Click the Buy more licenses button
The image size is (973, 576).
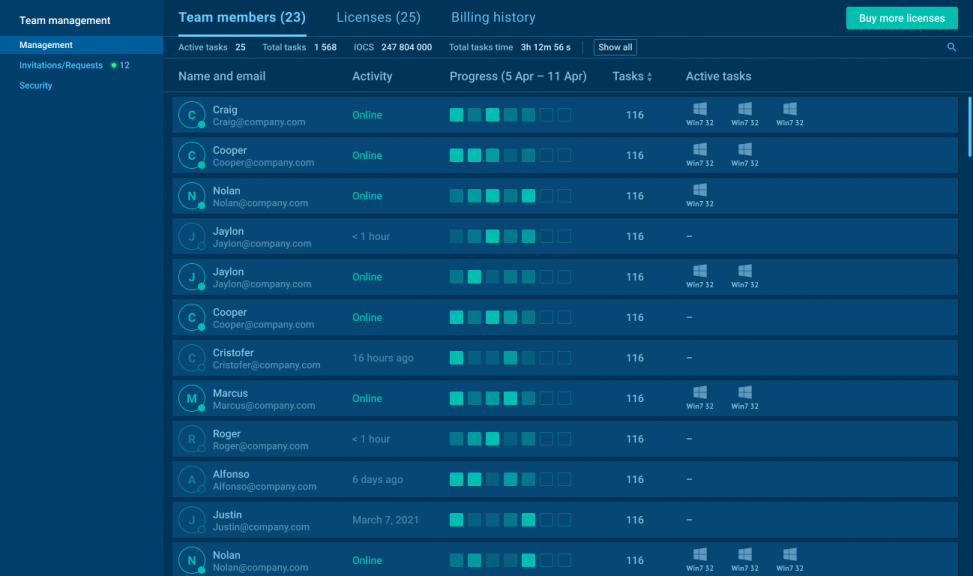click(901, 18)
